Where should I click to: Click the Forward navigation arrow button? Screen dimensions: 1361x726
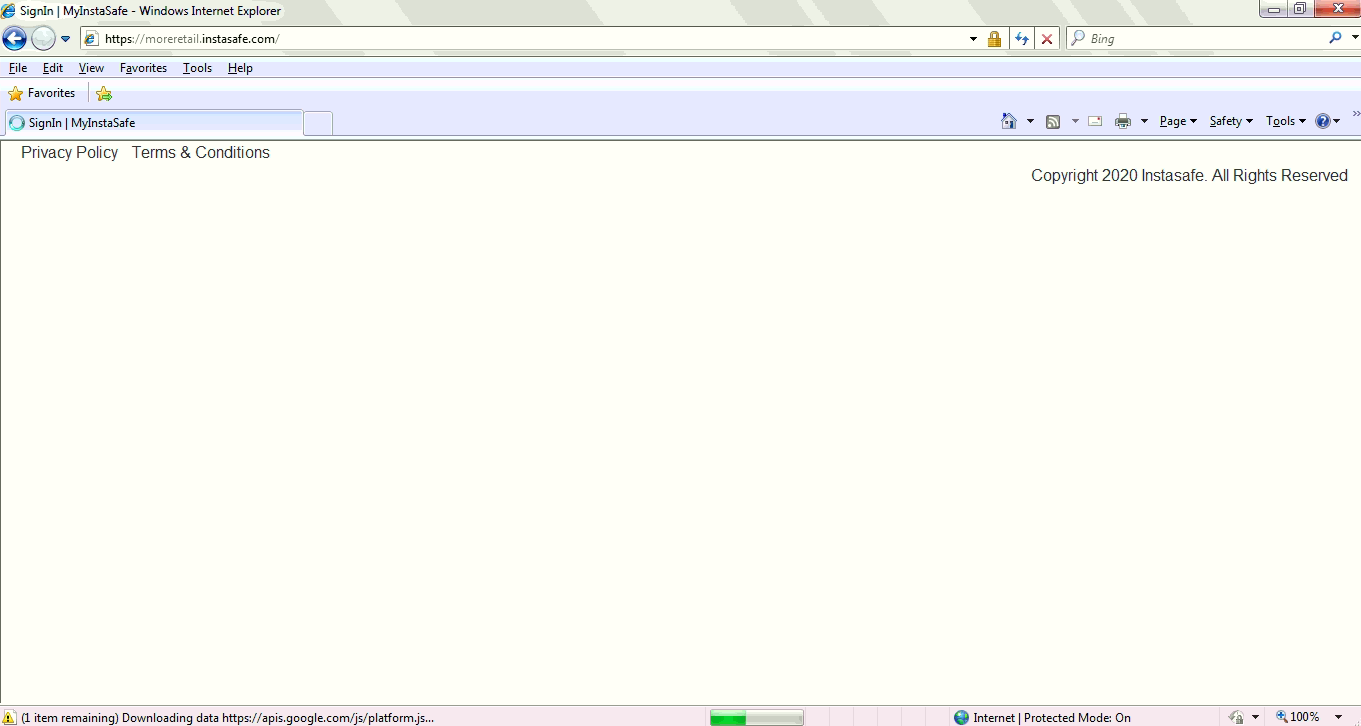43,39
